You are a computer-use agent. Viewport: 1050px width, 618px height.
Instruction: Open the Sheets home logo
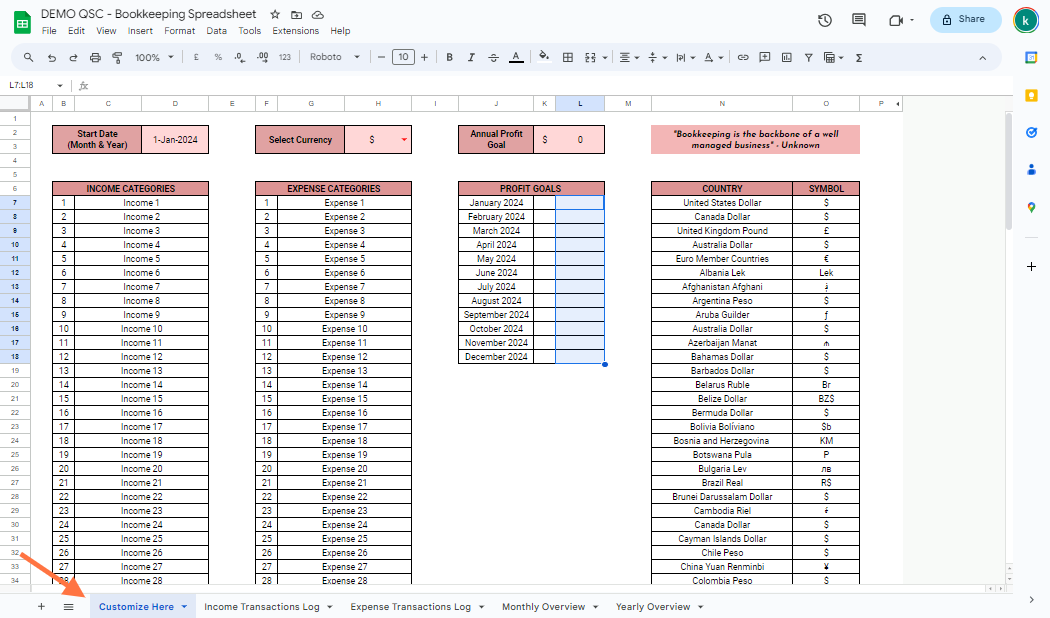[22, 22]
